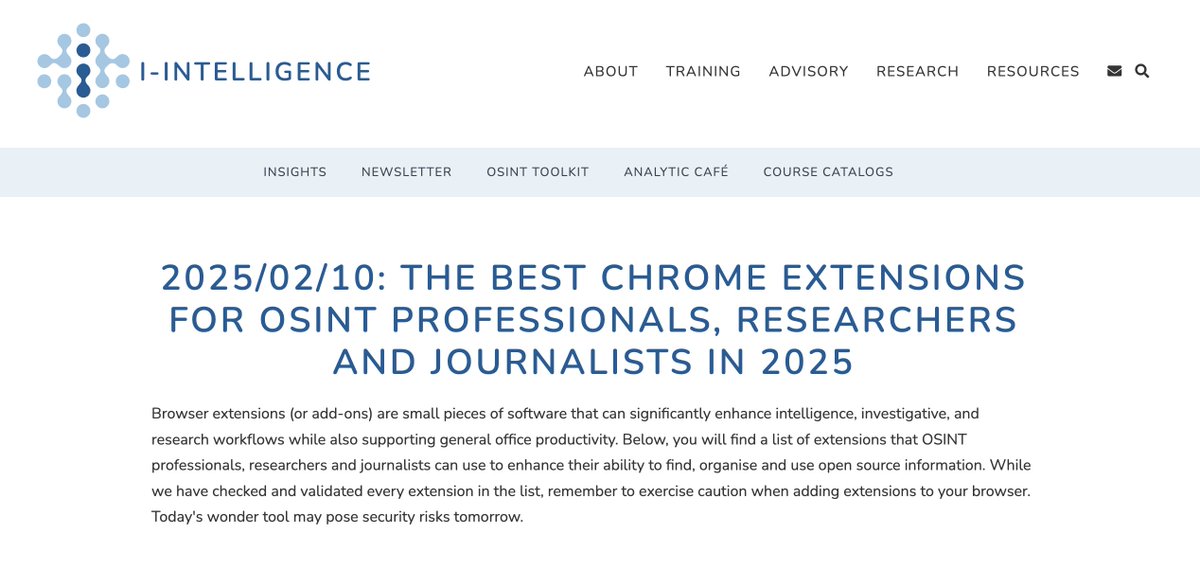
Task: Open the ADVISORY menu
Action: click(x=808, y=71)
